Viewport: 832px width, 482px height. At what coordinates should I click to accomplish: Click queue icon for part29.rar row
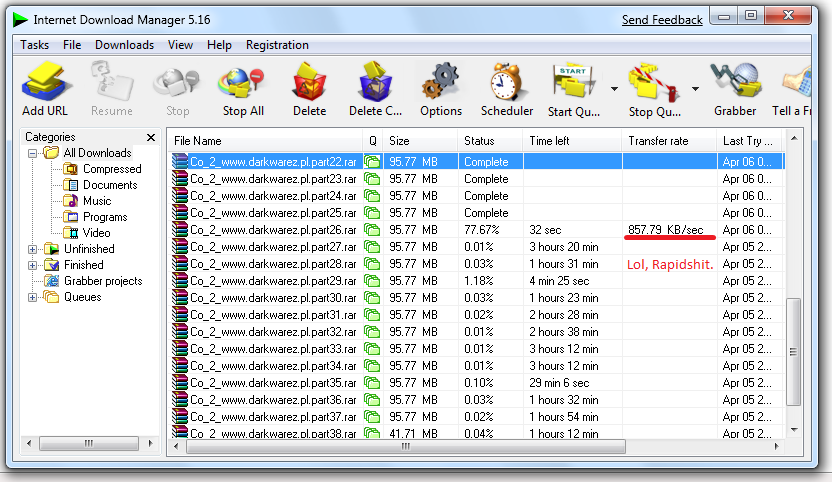[372, 281]
